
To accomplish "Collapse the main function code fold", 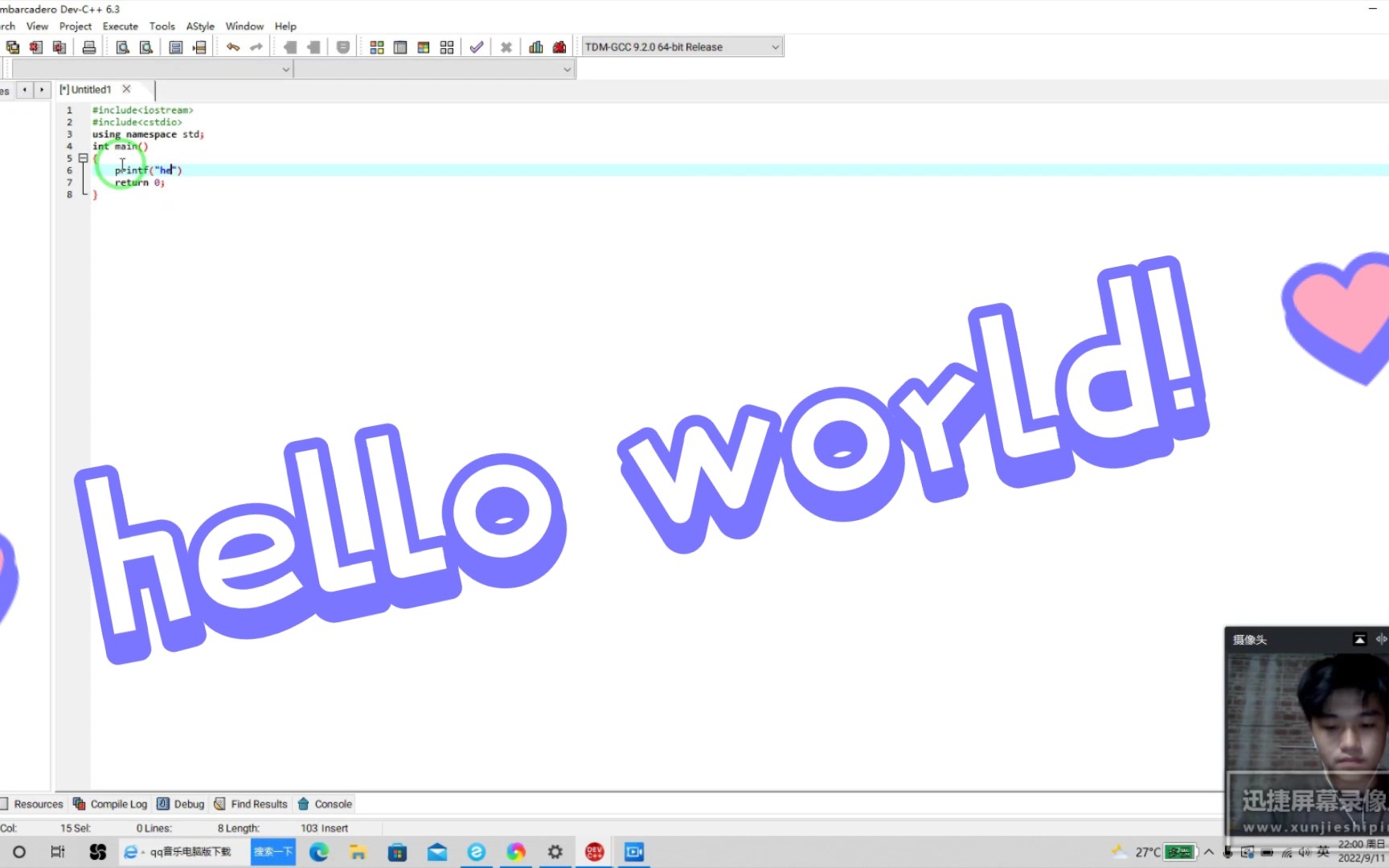I will click(84, 158).
